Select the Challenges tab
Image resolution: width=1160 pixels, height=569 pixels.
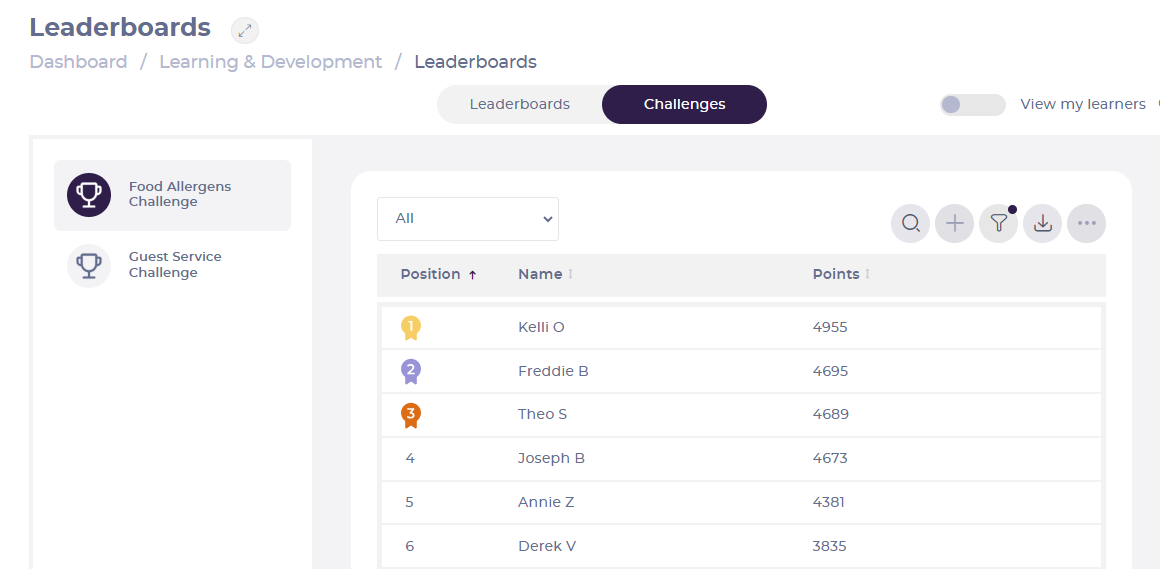[684, 104]
